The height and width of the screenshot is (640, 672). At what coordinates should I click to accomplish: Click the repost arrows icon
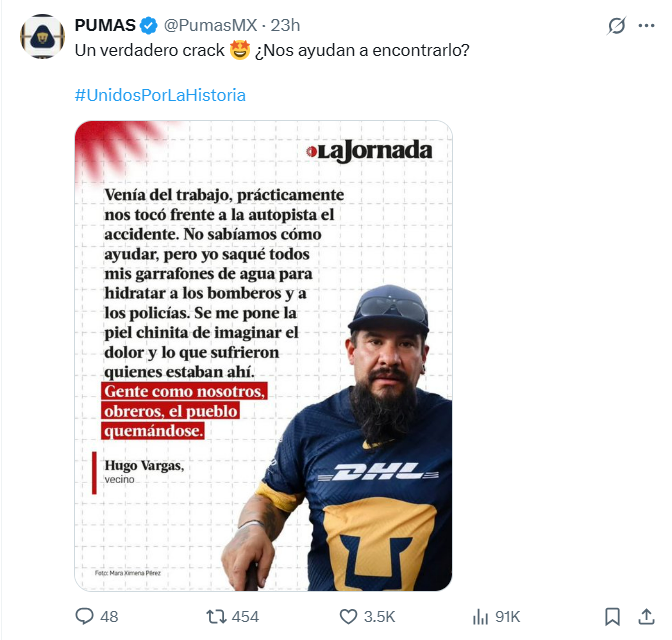coord(214,616)
